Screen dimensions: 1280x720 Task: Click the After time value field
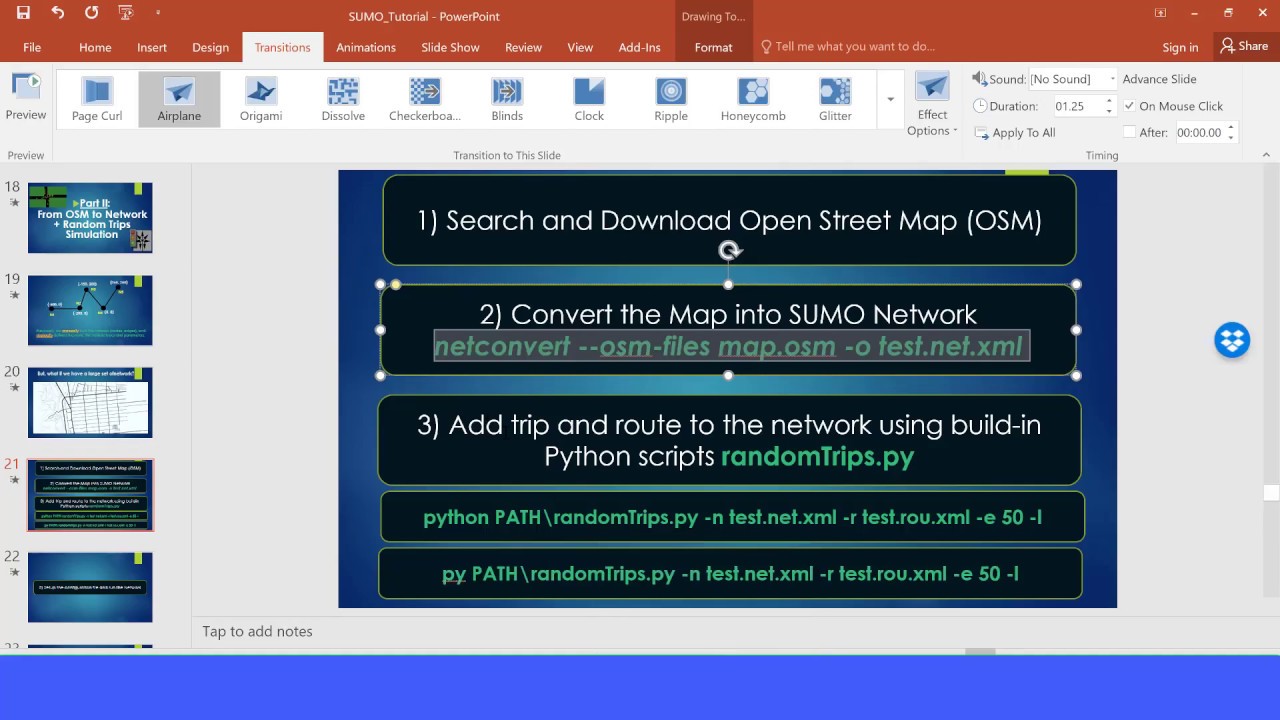point(1200,132)
